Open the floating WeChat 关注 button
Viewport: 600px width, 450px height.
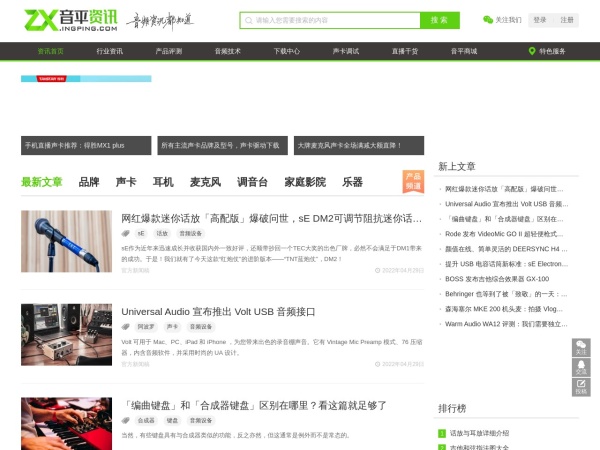[581, 347]
